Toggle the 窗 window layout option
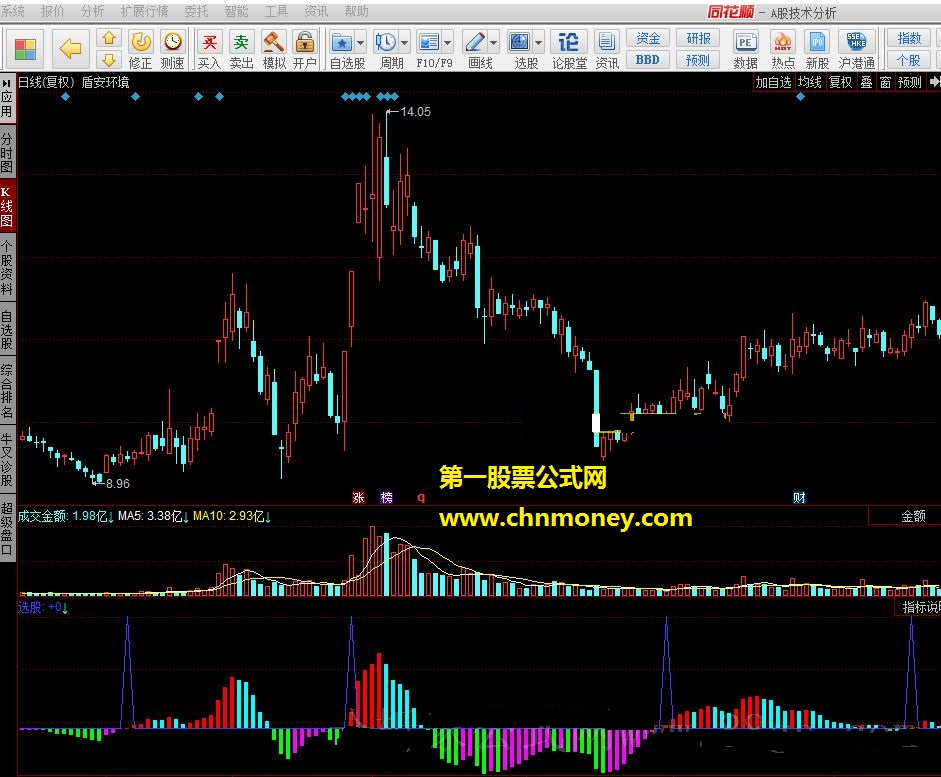941x777 pixels. [x=885, y=82]
